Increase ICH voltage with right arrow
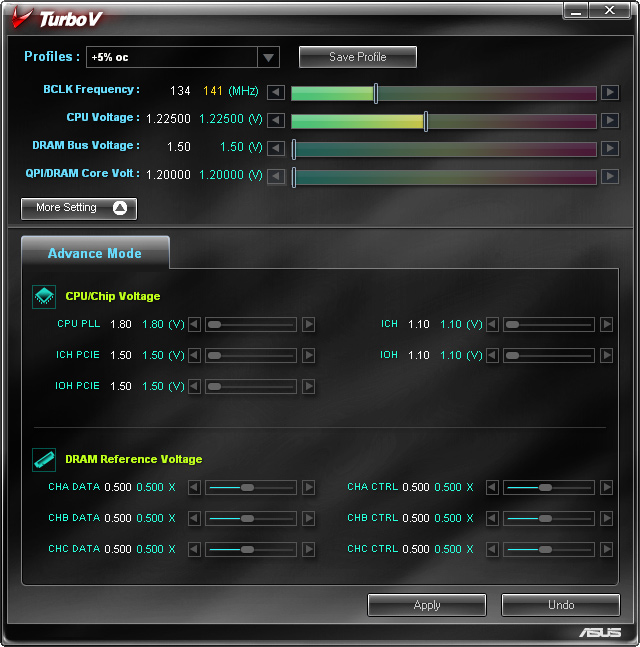Image resolution: width=640 pixels, height=647 pixels. tap(606, 324)
